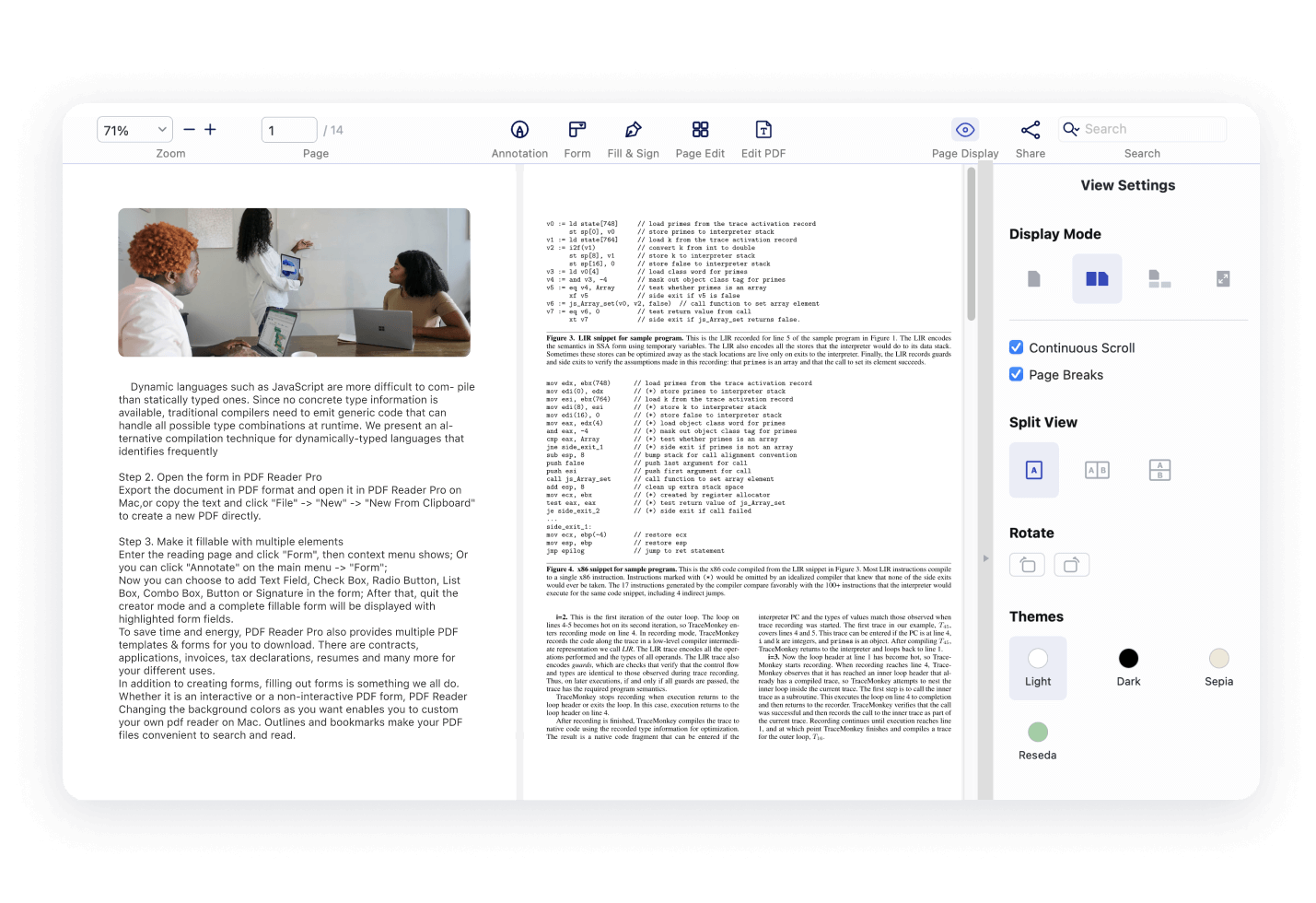Select single page display mode

coord(1034,279)
